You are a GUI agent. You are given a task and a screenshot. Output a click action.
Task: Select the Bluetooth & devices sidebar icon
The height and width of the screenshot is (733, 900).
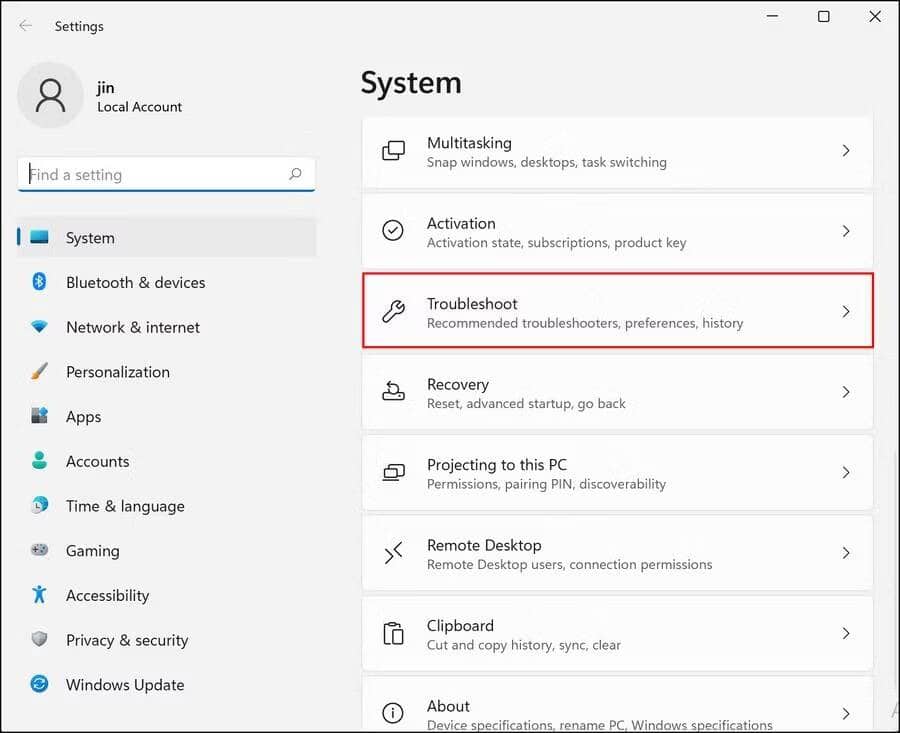click(38, 282)
